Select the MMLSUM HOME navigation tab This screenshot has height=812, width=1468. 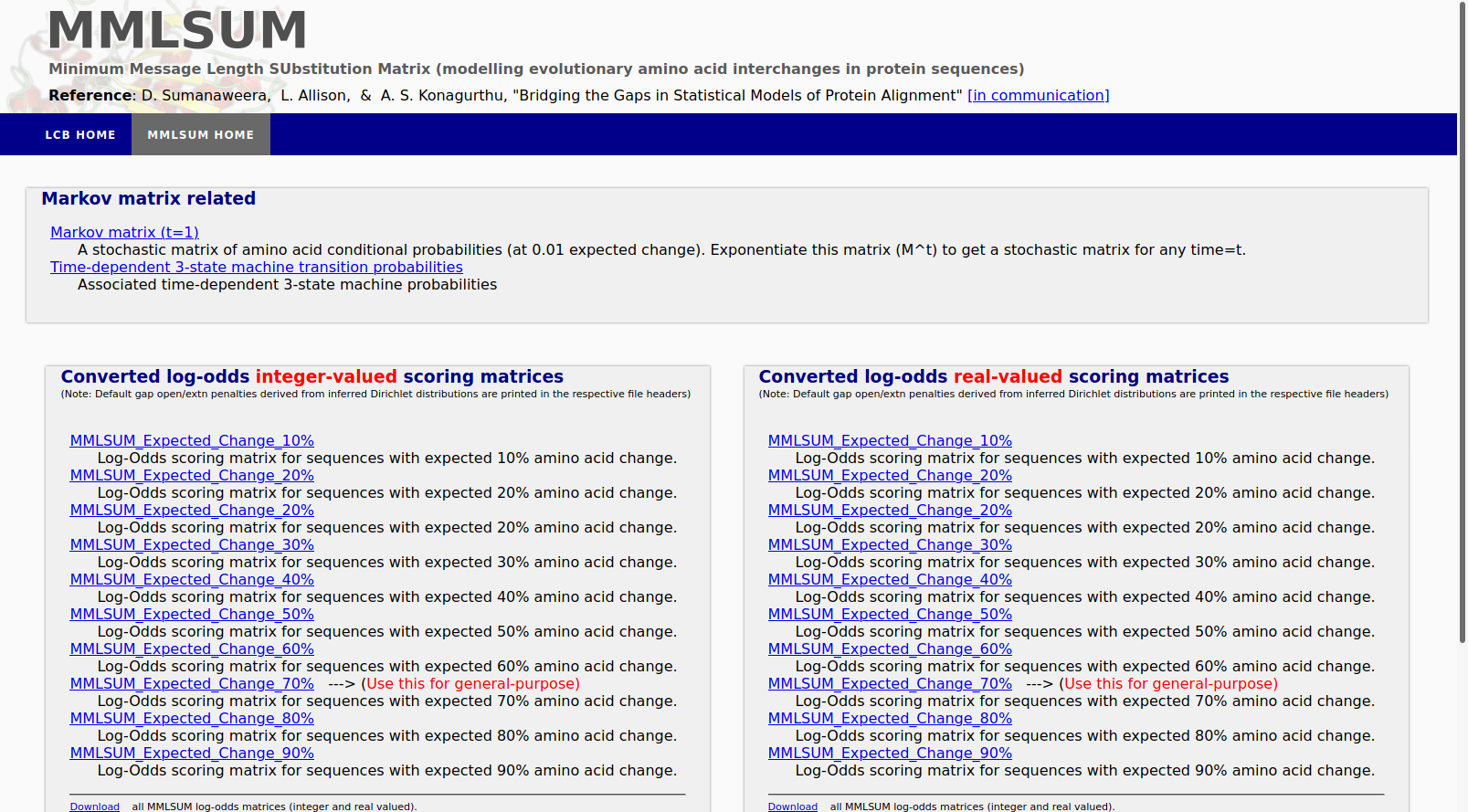coord(201,134)
